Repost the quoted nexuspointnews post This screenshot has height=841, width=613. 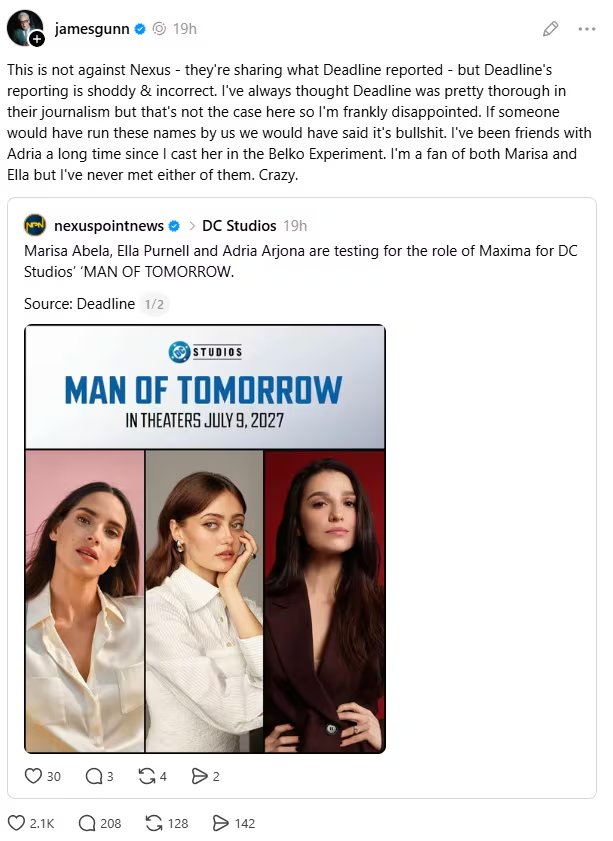148,776
